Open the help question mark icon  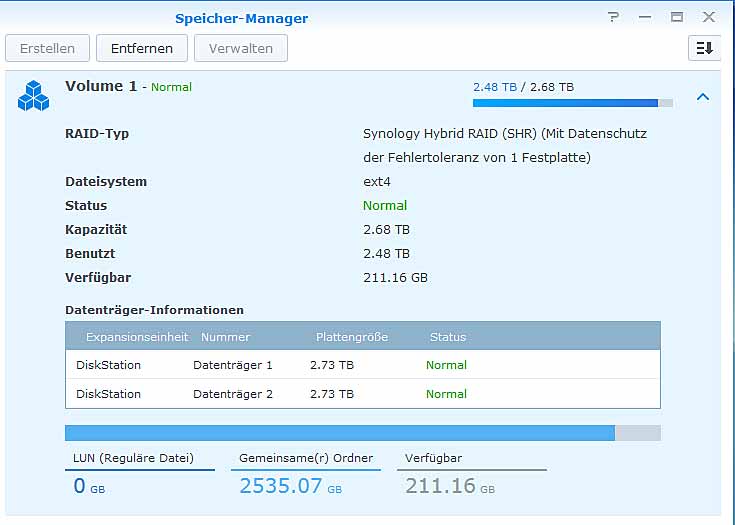pyautogui.click(x=614, y=17)
